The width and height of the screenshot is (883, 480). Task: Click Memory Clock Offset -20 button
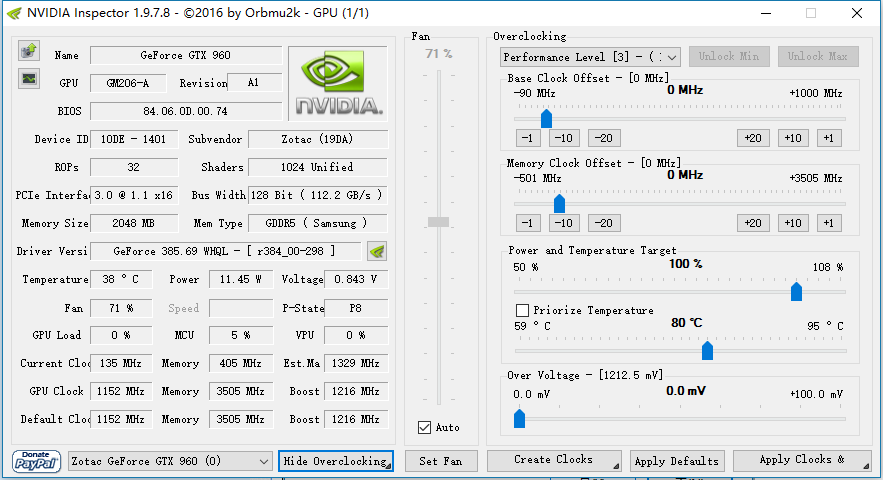coord(604,223)
